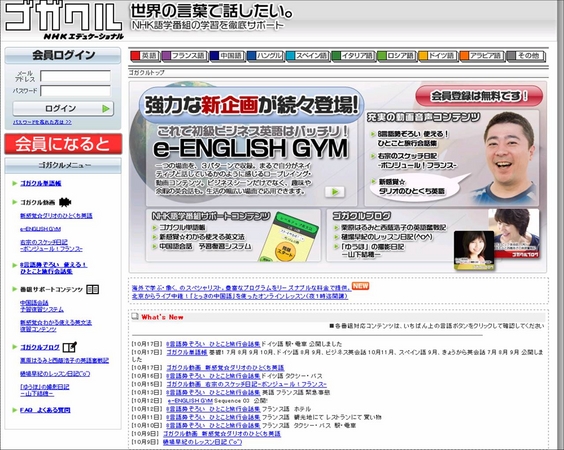This screenshot has width=564, height=450.
Task: Select the ロシア語 tab
Action: 396,56
